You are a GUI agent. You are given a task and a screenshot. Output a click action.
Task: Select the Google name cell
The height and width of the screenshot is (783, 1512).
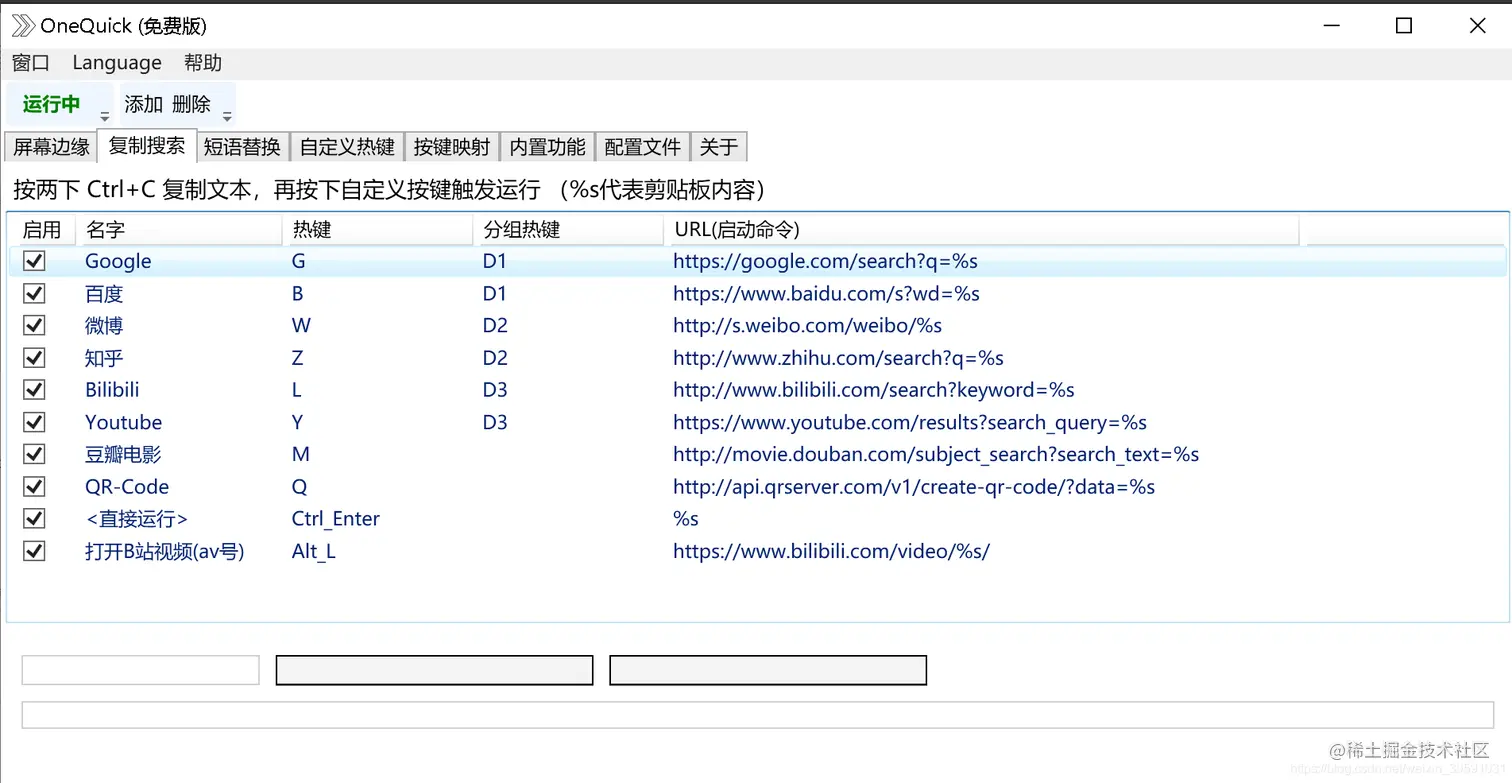click(118, 261)
